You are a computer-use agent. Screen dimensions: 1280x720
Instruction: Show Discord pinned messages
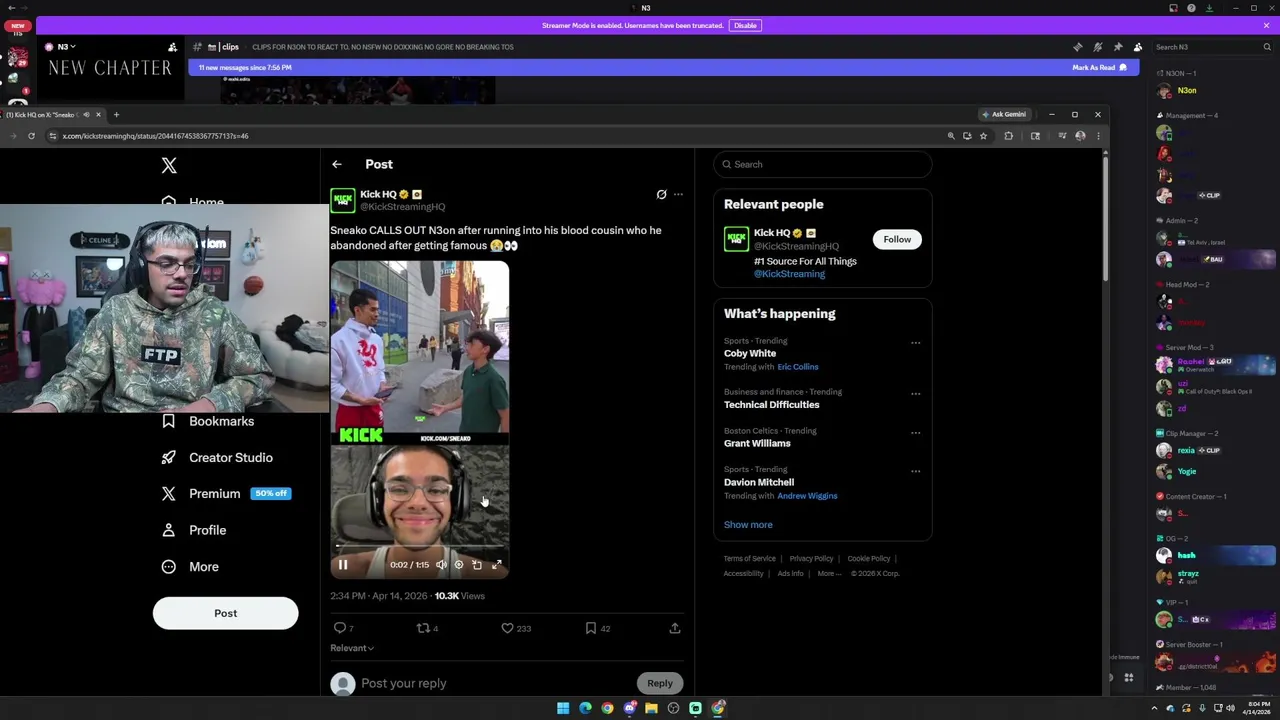pyautogui.click(x=1117, y=47)
